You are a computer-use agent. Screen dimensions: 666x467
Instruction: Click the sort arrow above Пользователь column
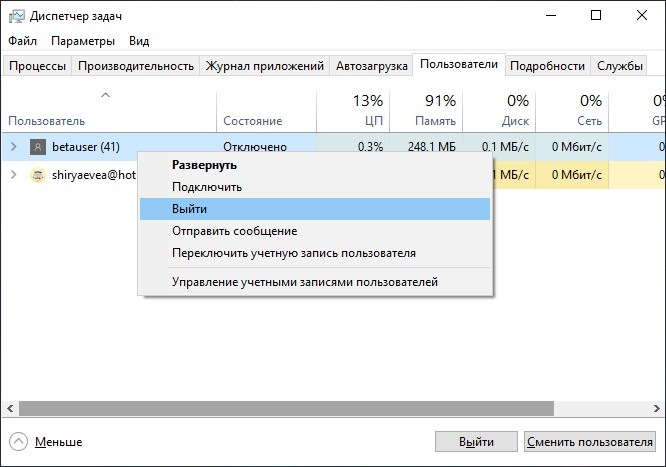click(x=105, y=95)
